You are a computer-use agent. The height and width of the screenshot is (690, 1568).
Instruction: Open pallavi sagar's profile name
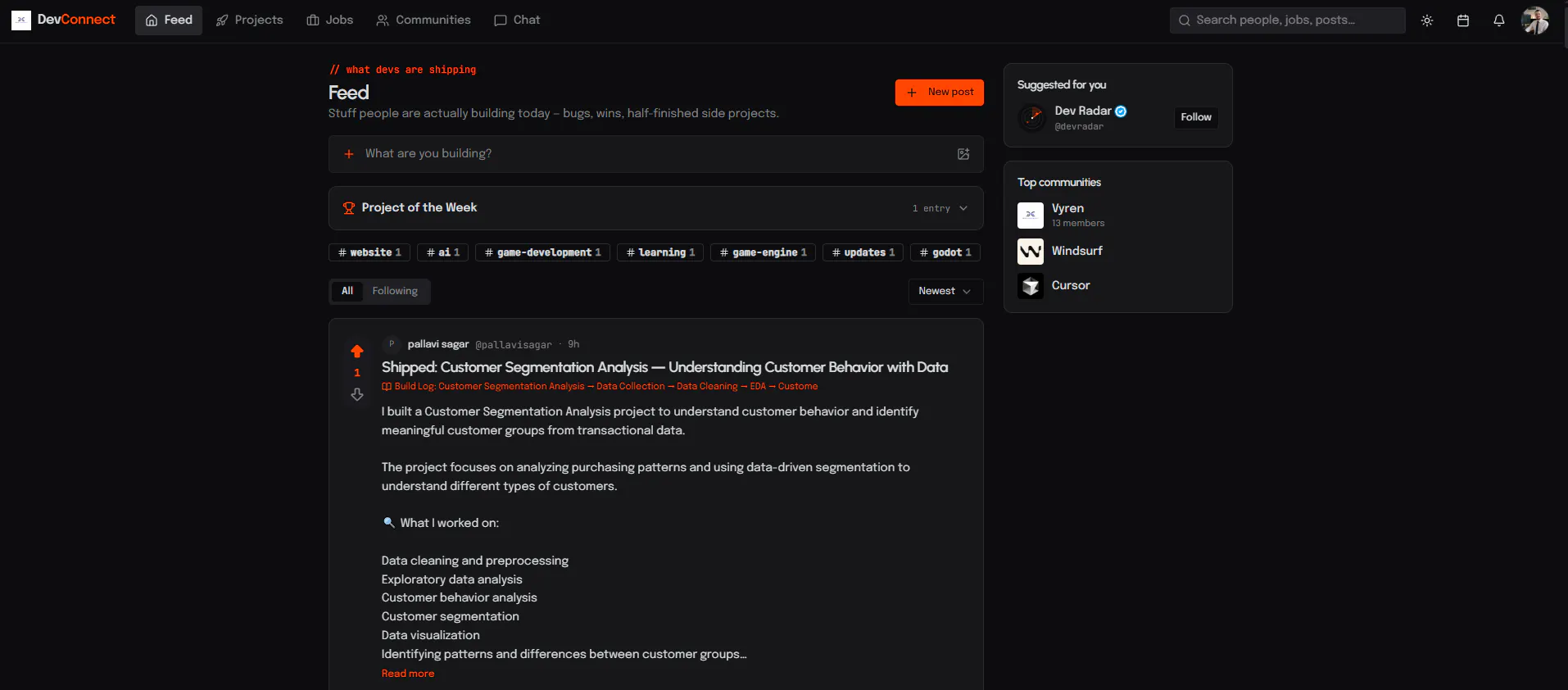tap(438, 344)
